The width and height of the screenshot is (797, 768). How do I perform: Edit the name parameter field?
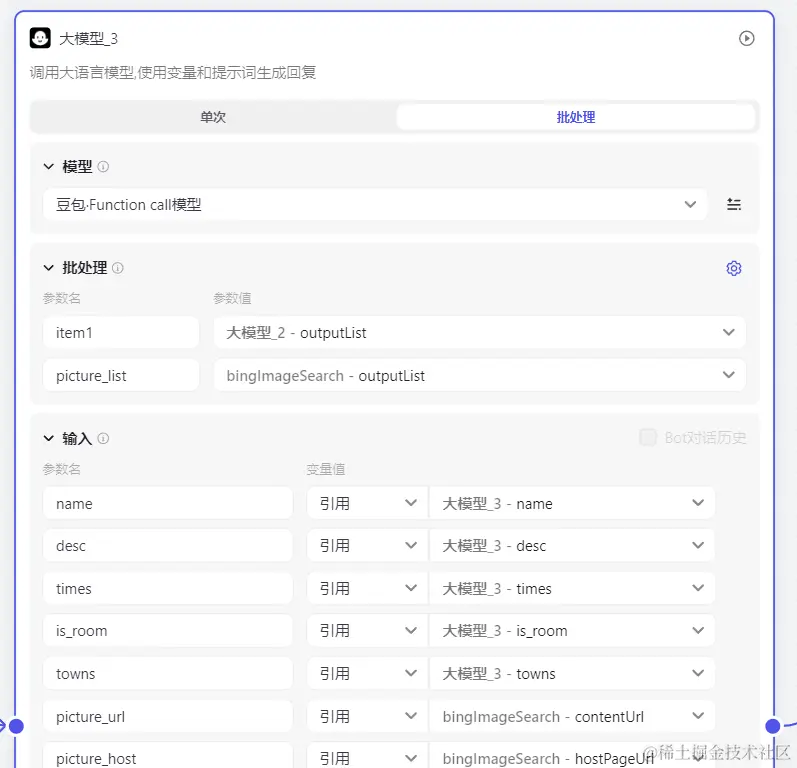tap(168, 503)
